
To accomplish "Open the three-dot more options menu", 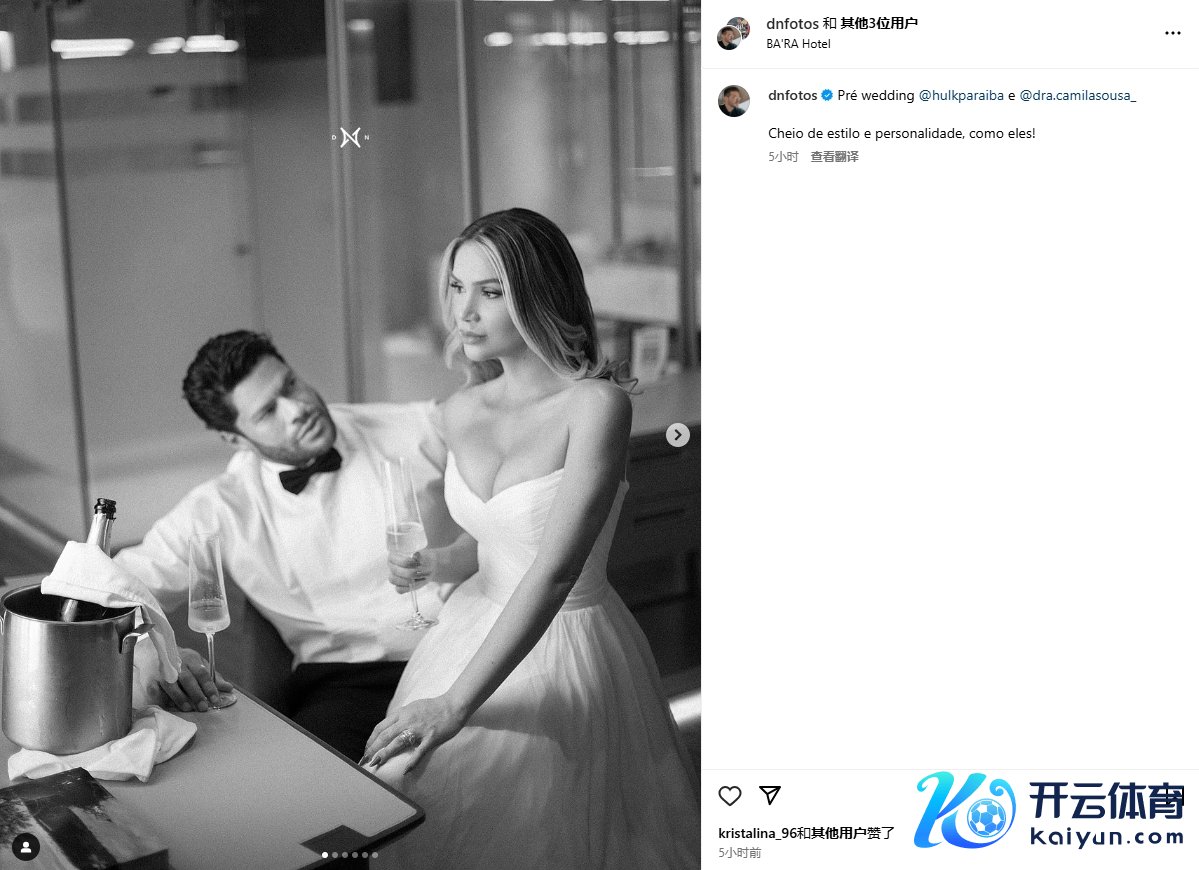I will click(1173, 33).
